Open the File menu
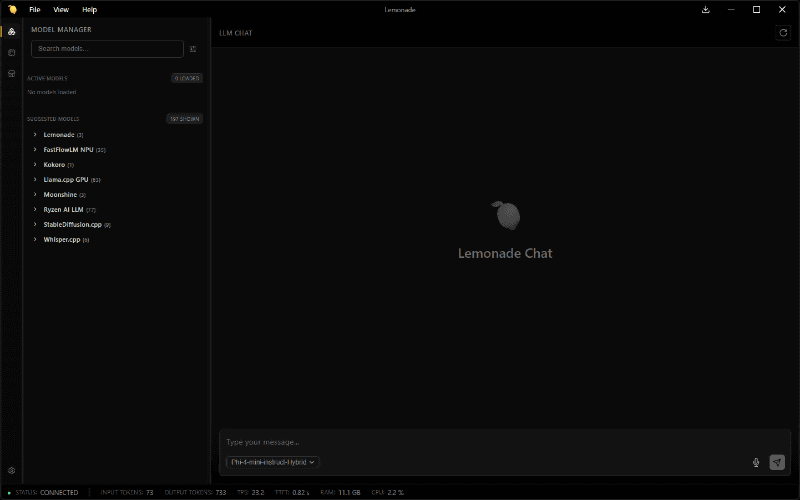The image size is (800, 500). coord(35,10)
